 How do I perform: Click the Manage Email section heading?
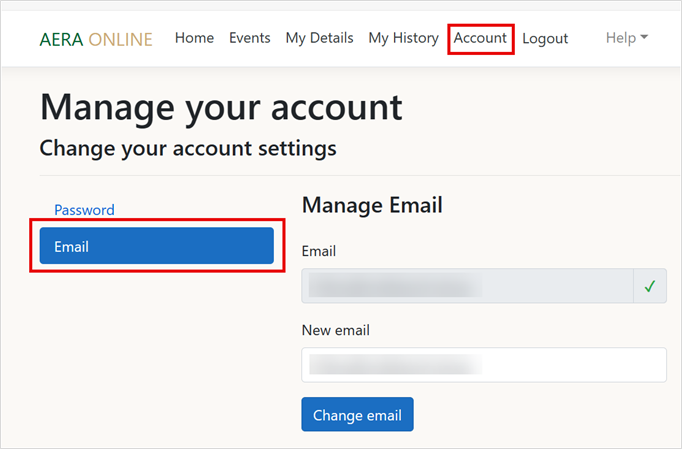[x=371, y=205]
